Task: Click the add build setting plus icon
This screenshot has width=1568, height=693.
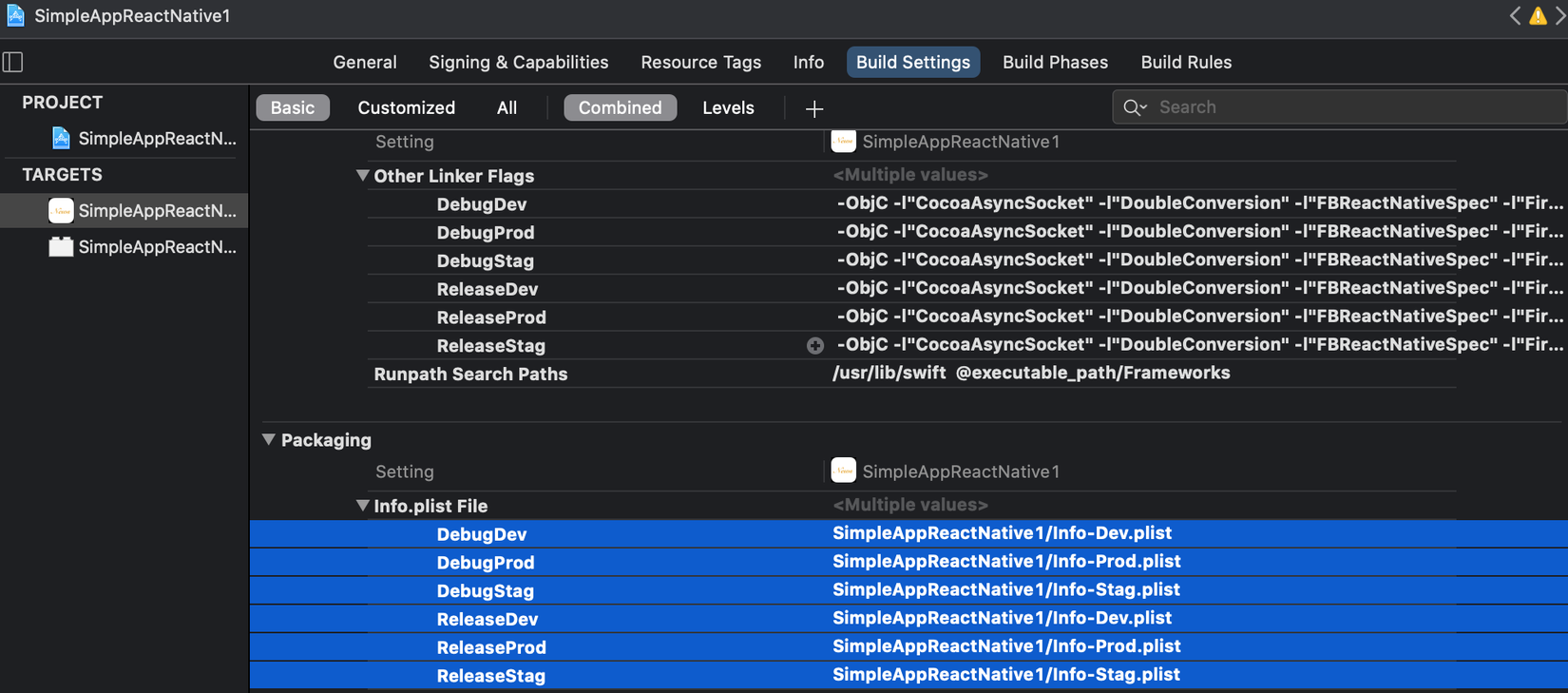Action: pyautogui.click(x=814, y=108)
